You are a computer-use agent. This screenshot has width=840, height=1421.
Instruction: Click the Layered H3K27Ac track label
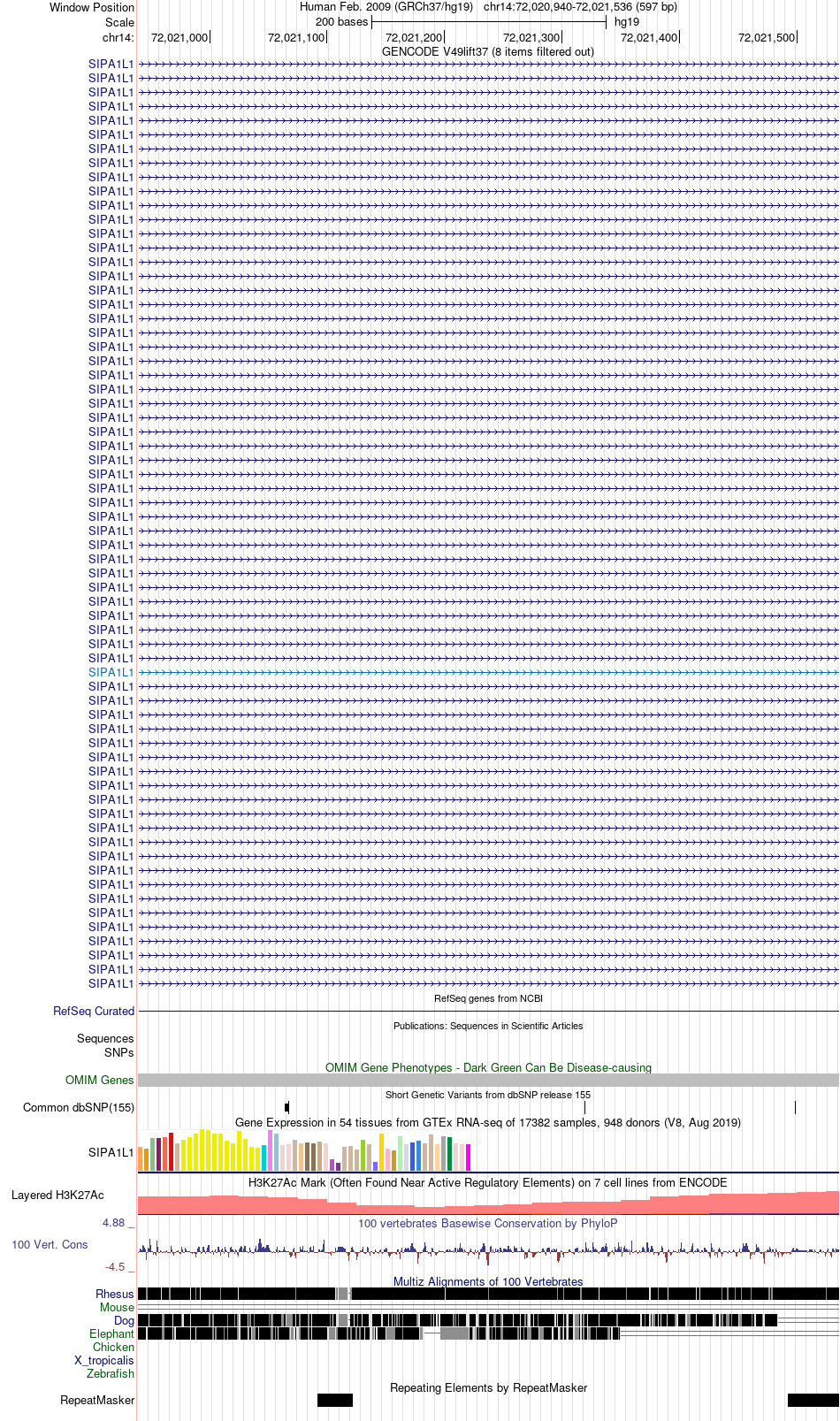[57, 1195]
